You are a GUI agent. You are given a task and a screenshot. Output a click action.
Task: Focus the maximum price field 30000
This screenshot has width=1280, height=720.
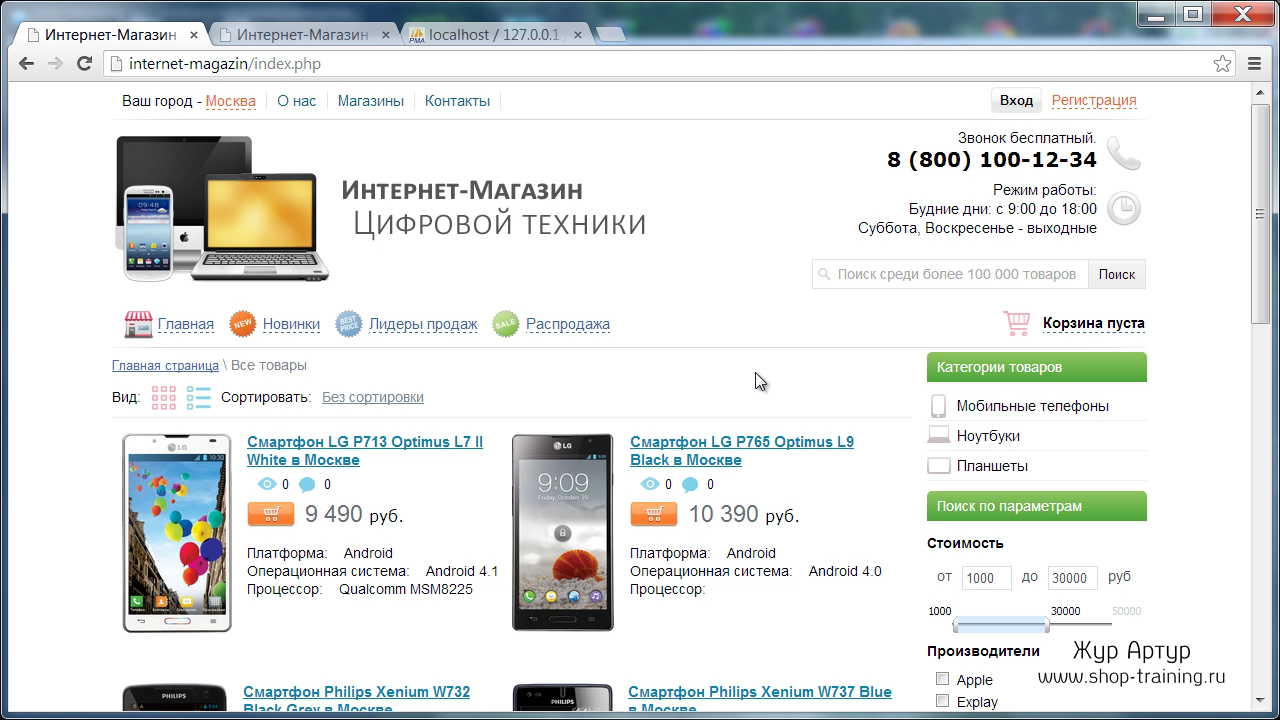click(x=1073, y=578)
